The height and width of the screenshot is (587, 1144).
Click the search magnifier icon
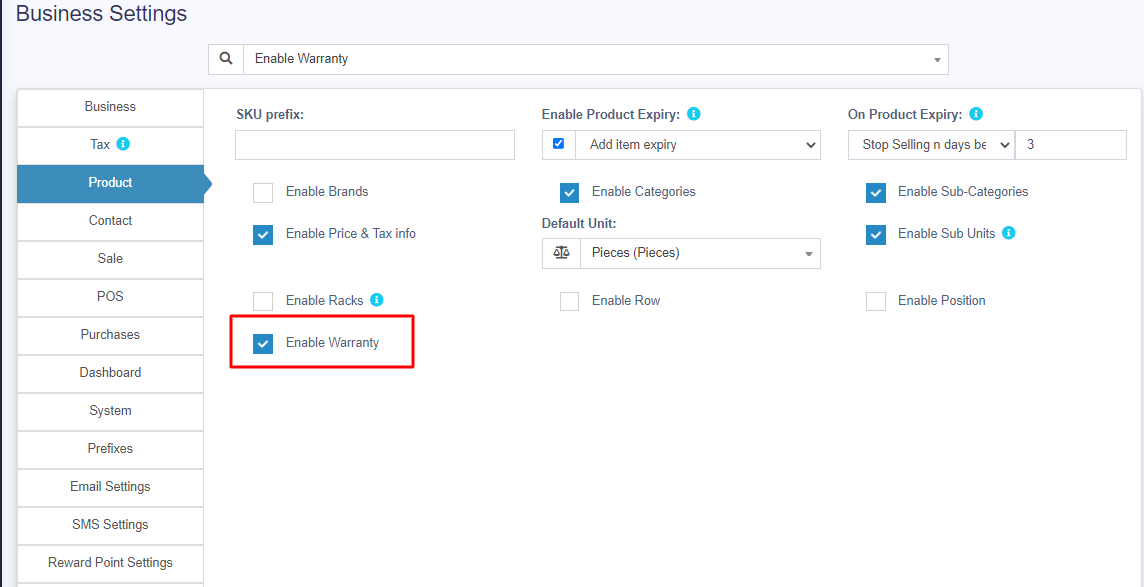[226, 59]
